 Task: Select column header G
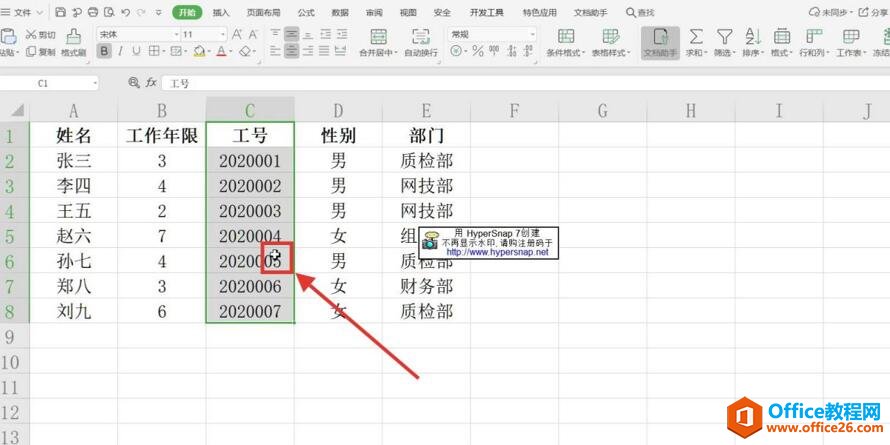(x=603, y=110)
